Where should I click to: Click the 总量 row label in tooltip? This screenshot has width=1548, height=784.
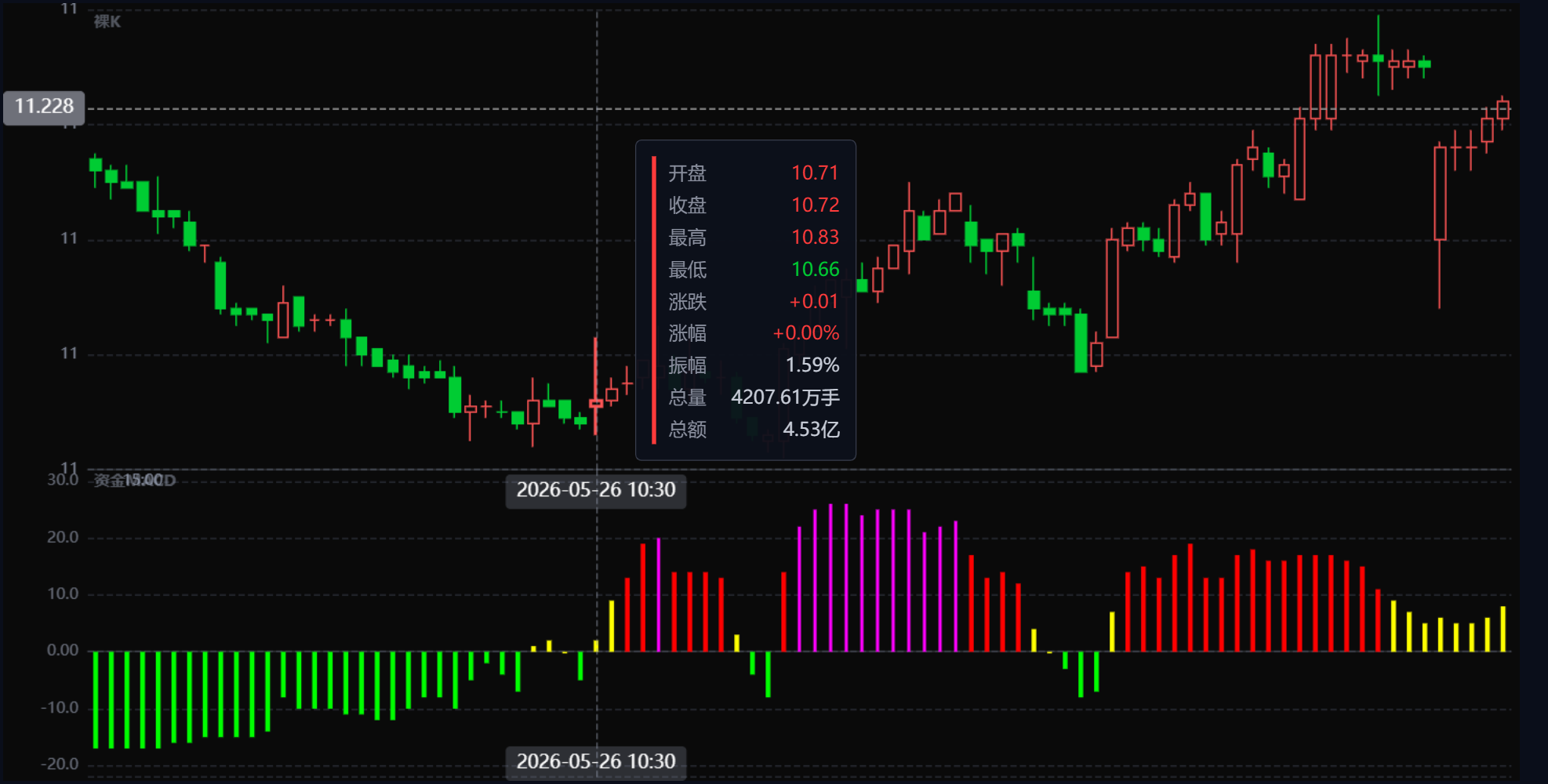click(x=687, y=397)
